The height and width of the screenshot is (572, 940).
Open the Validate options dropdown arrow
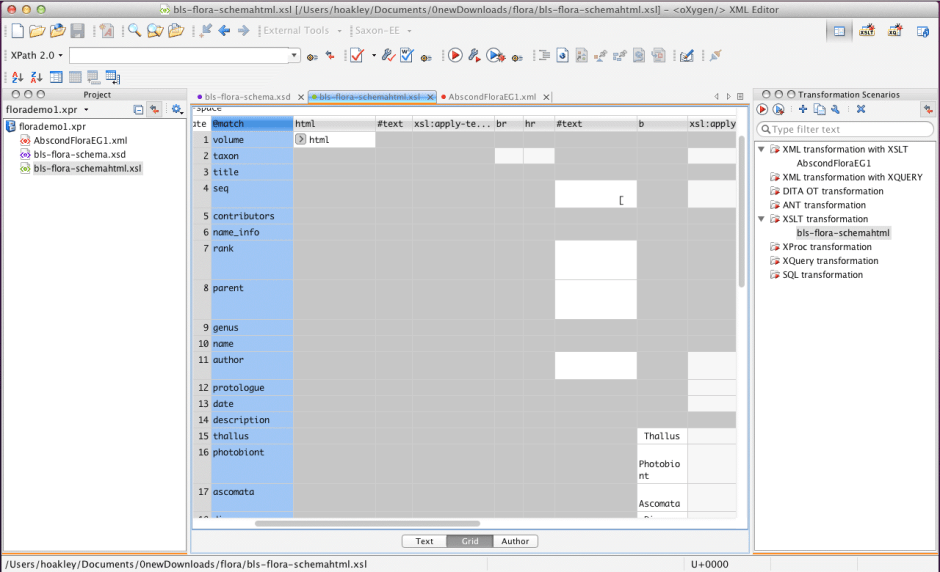point(373,55)
